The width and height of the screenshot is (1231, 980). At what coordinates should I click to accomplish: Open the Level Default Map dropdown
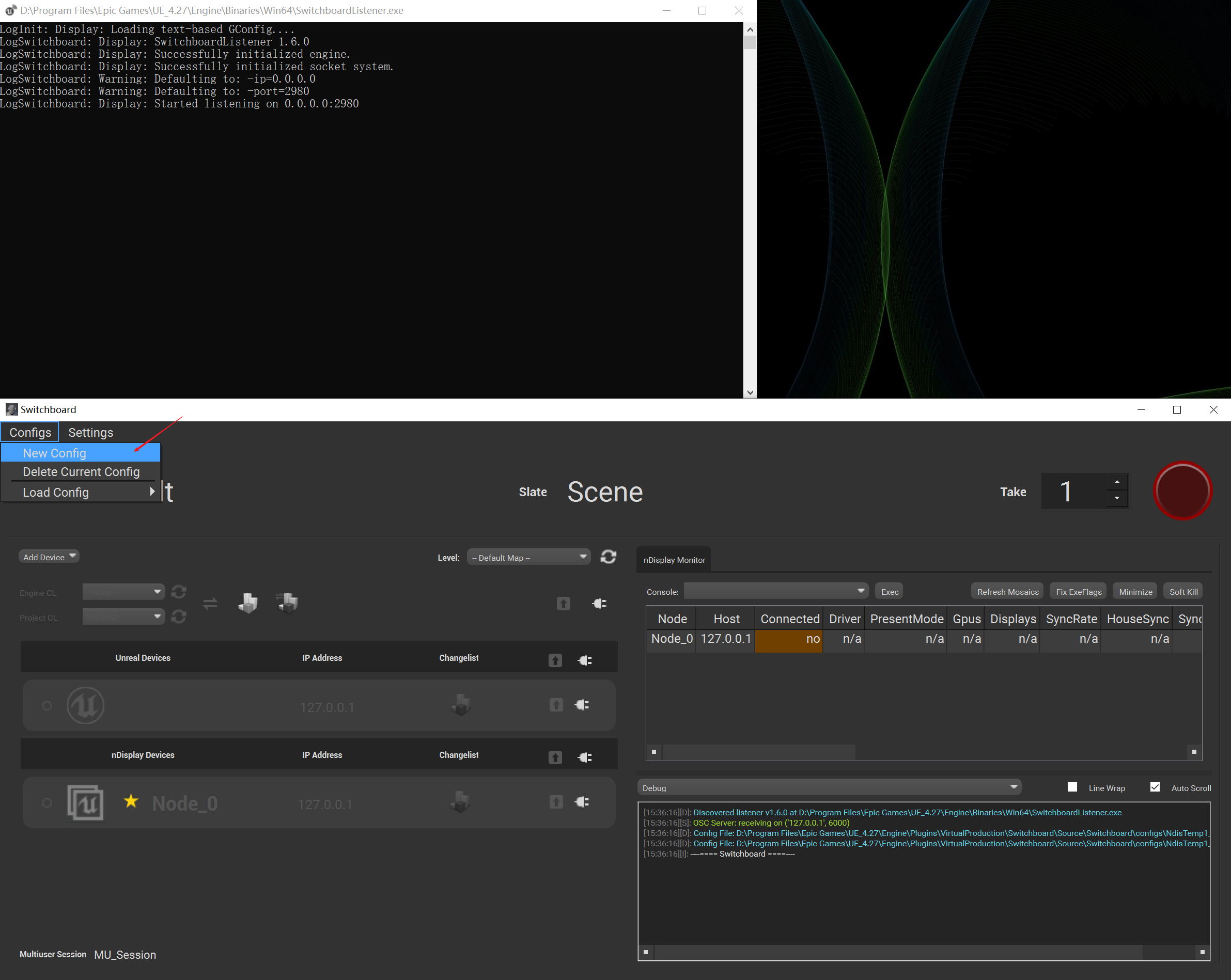pos(528,557)
